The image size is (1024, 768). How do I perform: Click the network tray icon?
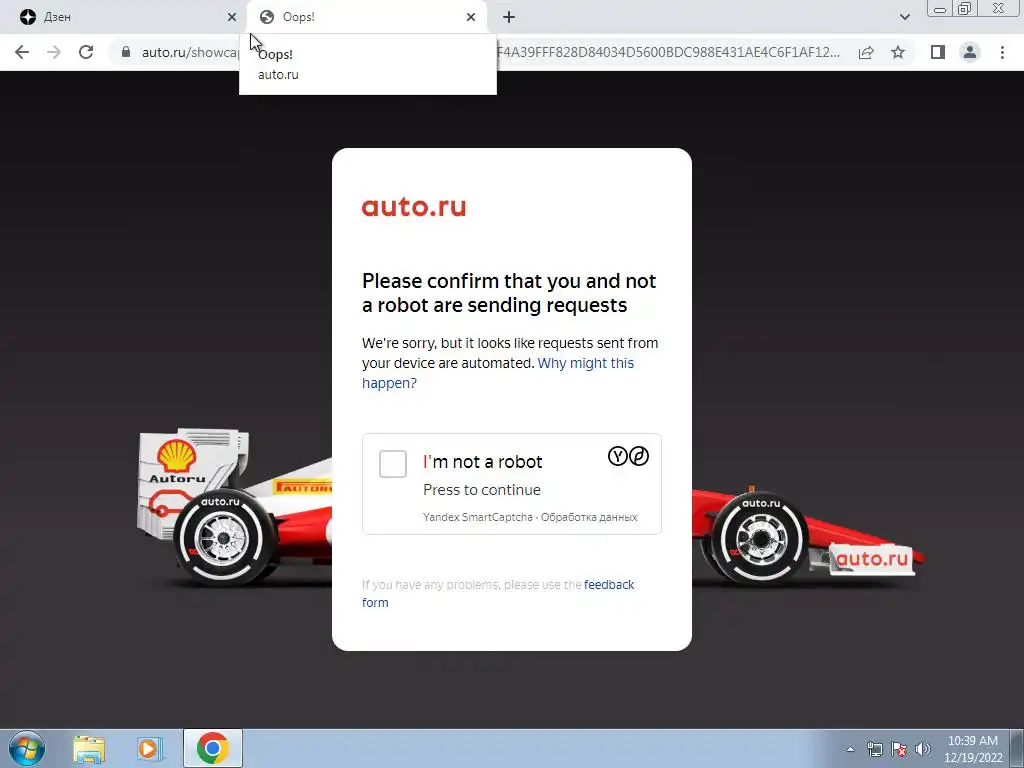point(874,749)
